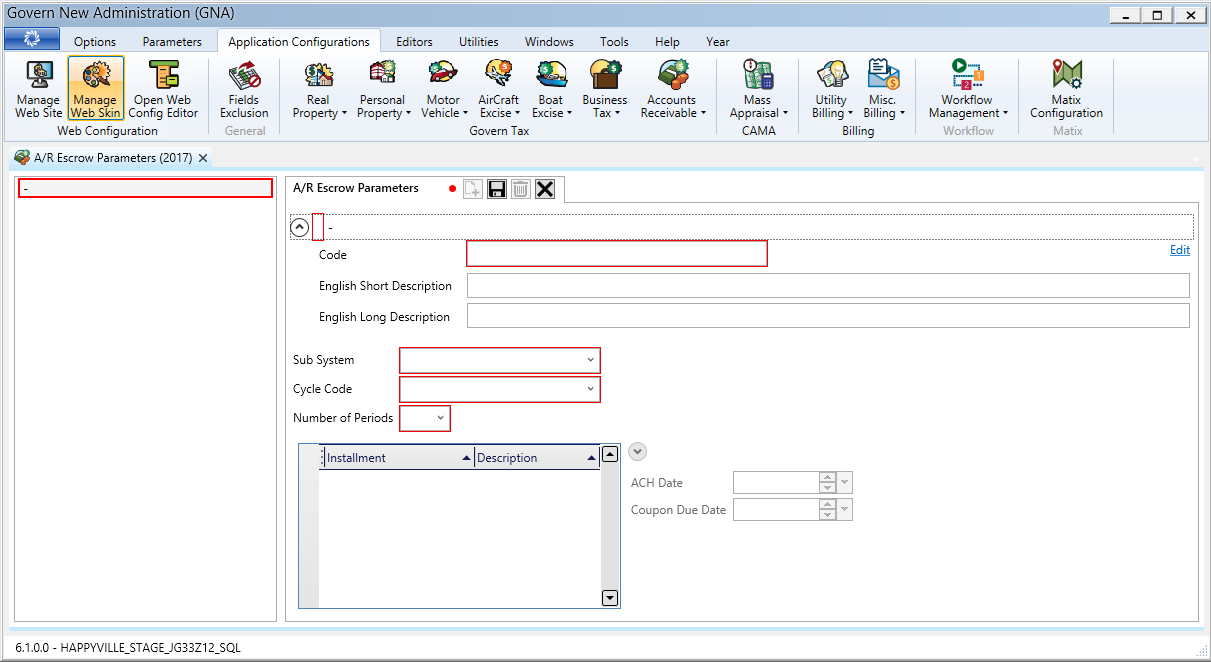Click the Edit link

click(1179, 250)
